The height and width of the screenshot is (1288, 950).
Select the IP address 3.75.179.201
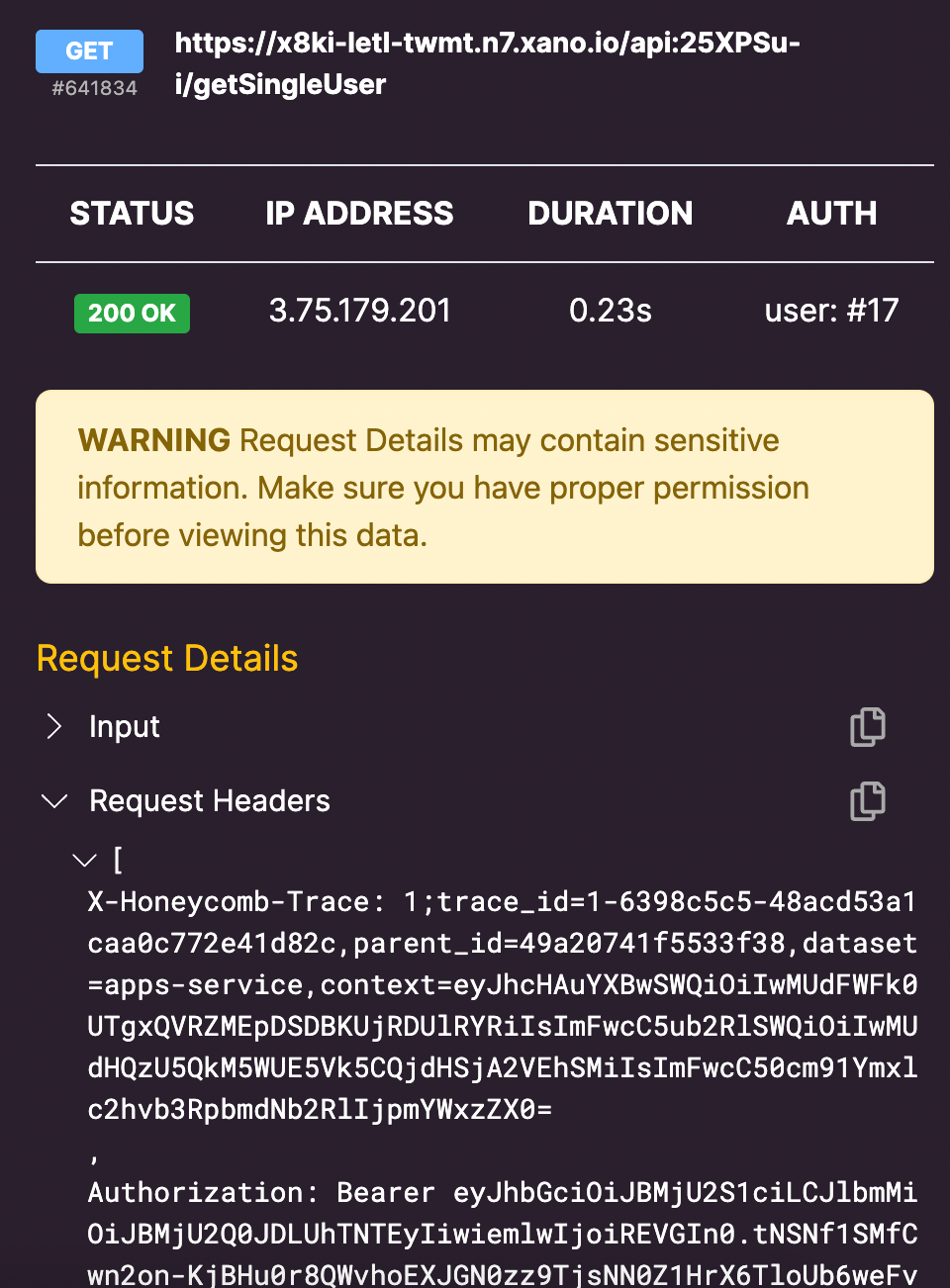pos(360,311)
